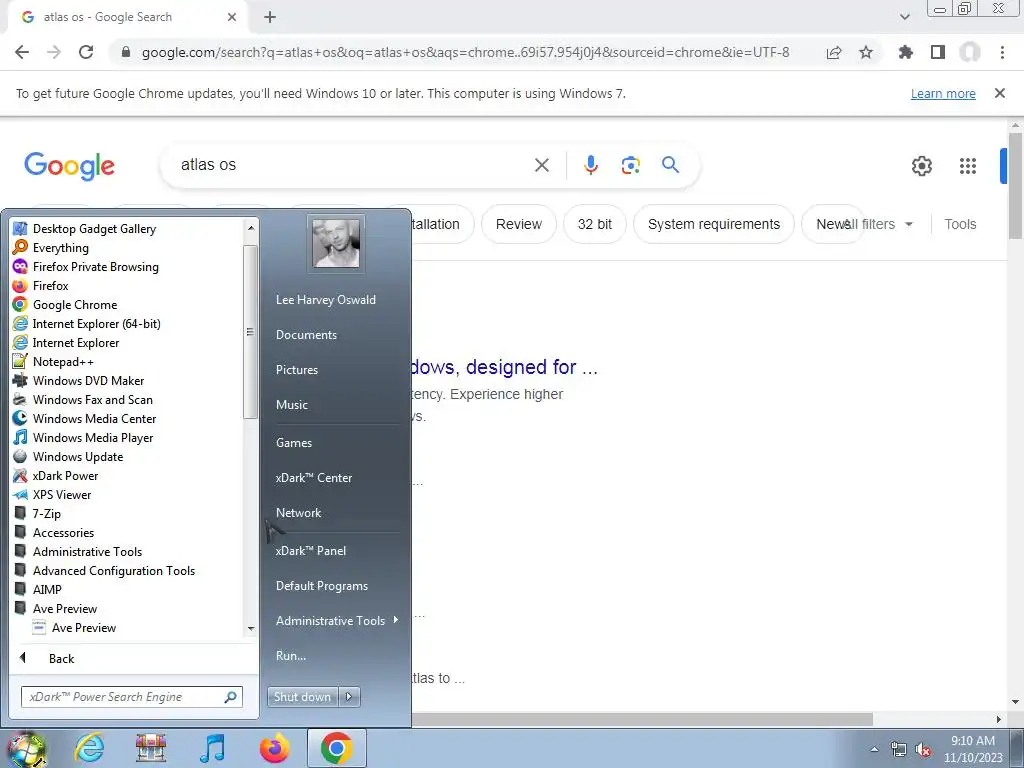This screenshot has height=768, width=1024.
Task: Click the Firefox taskbar icon
Action: point(274,748)
